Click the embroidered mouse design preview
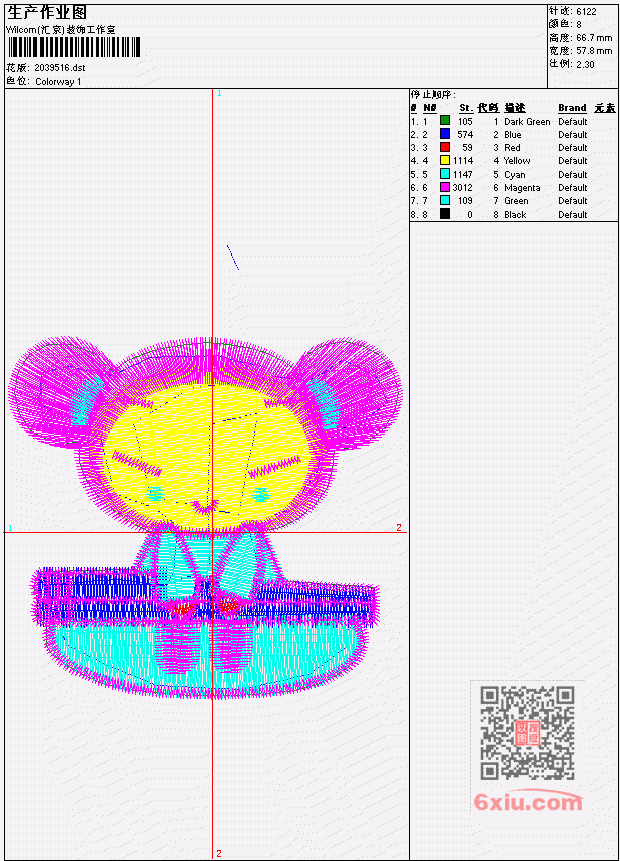This screenshot has height=861, width=620. click(x=205, y=517)
